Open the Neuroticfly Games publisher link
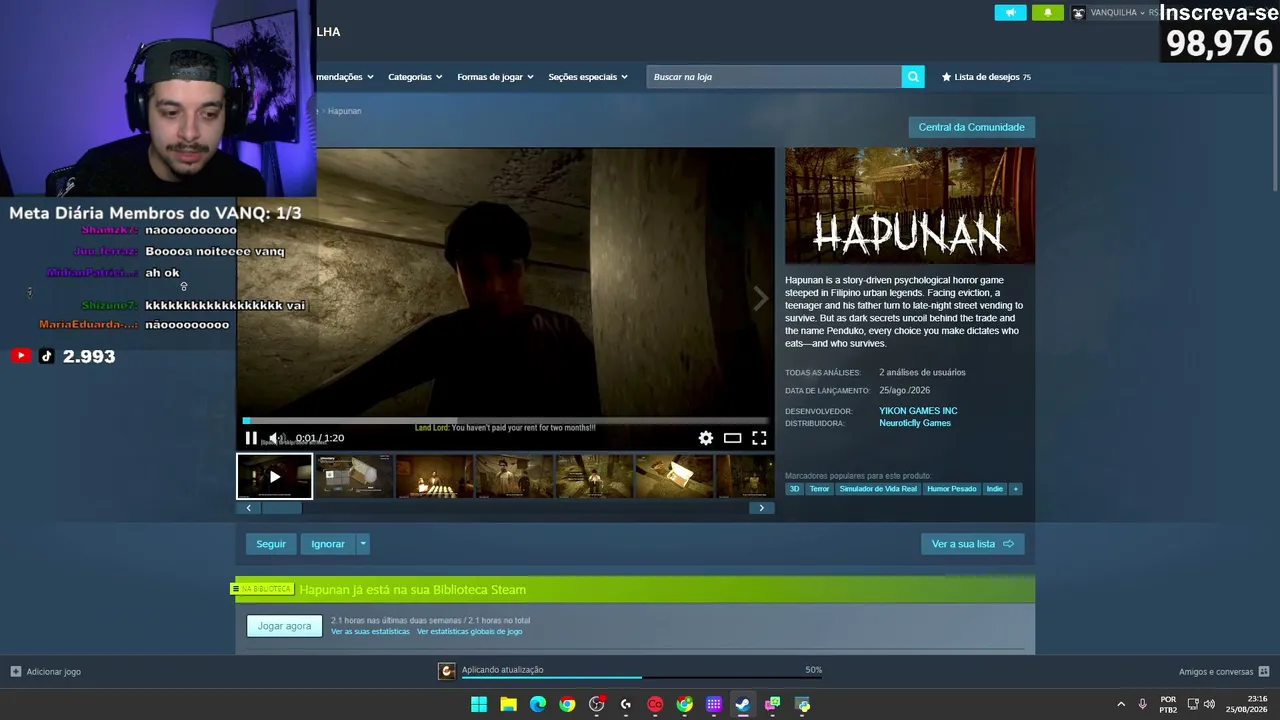The height and width of the screenshot is (720, 1280). tap(915, 423)
